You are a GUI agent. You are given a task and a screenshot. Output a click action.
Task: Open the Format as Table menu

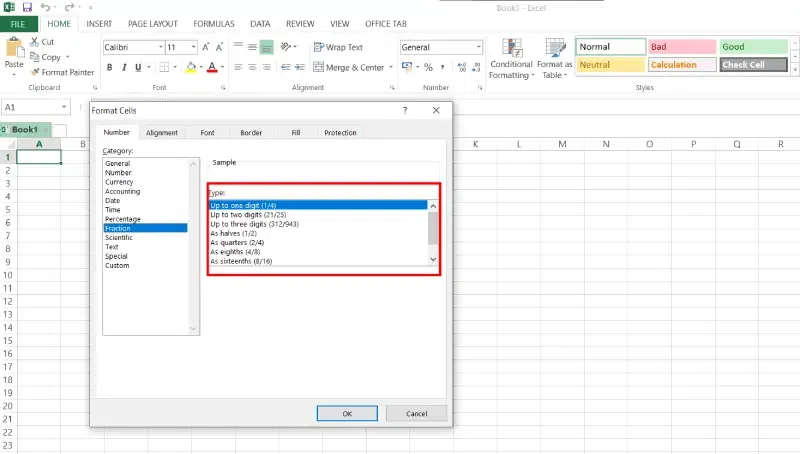(555, 59)
